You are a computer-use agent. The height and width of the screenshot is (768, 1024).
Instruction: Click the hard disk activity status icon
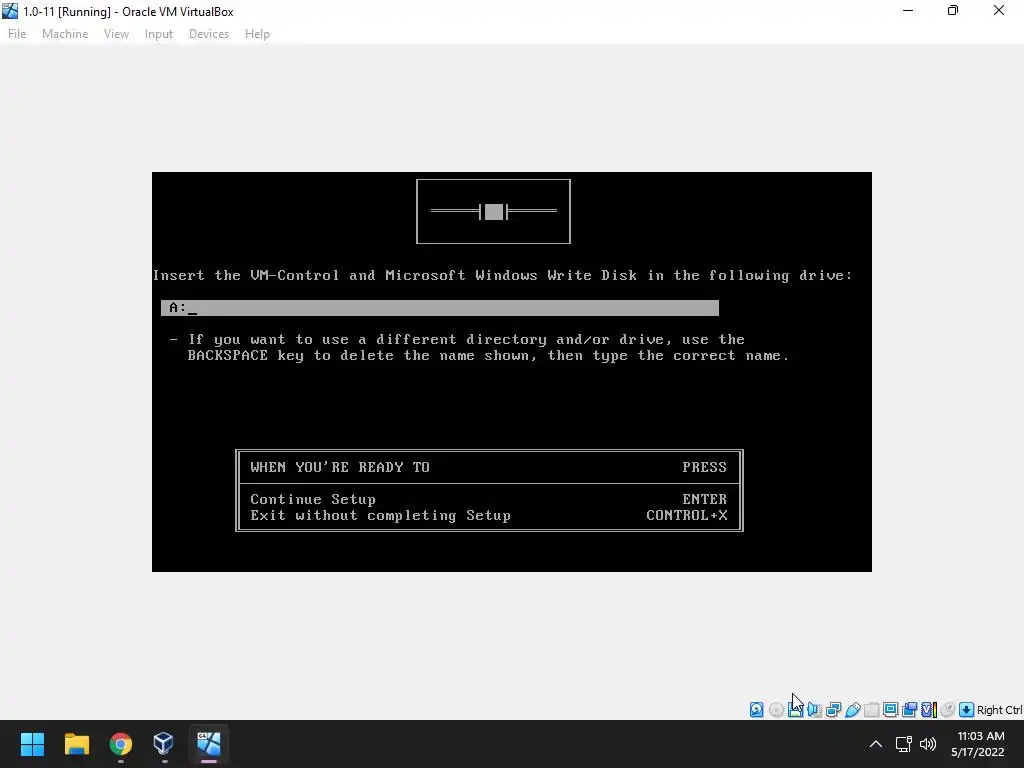pyautogui.click(x=756, y=709)
